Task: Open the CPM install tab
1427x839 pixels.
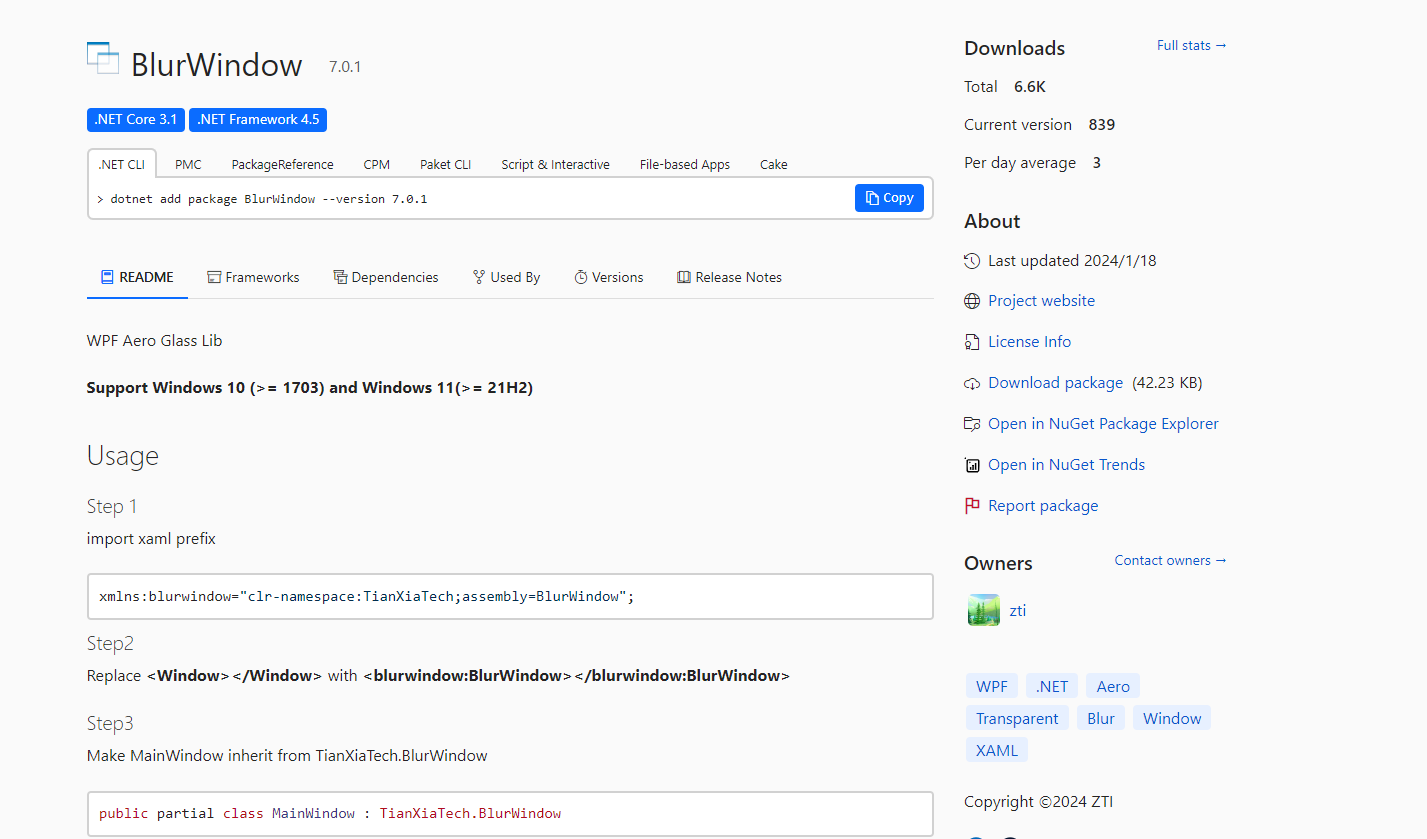Action: [377, 164]
